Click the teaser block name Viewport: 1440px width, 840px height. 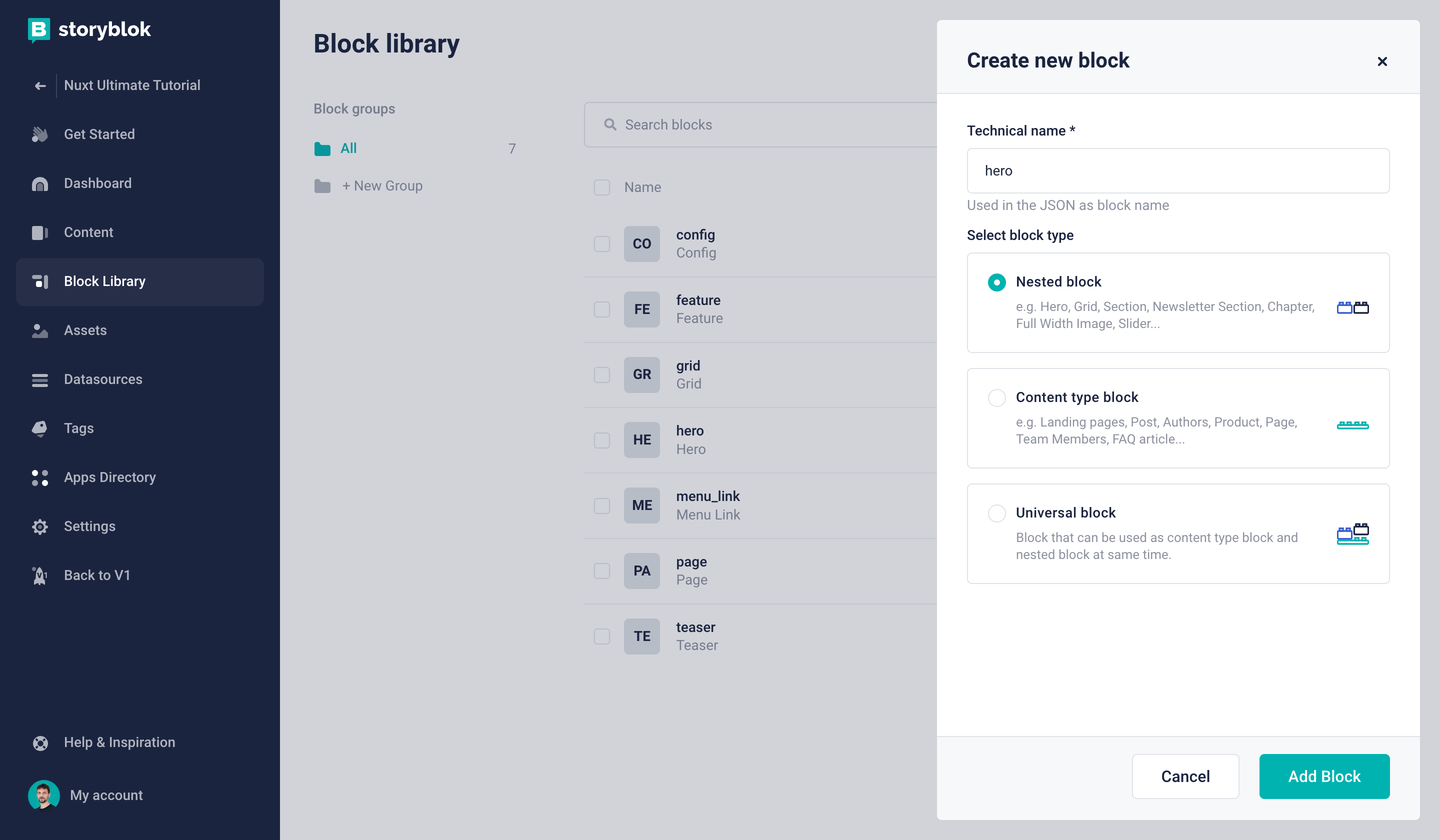tap(695, 627)
